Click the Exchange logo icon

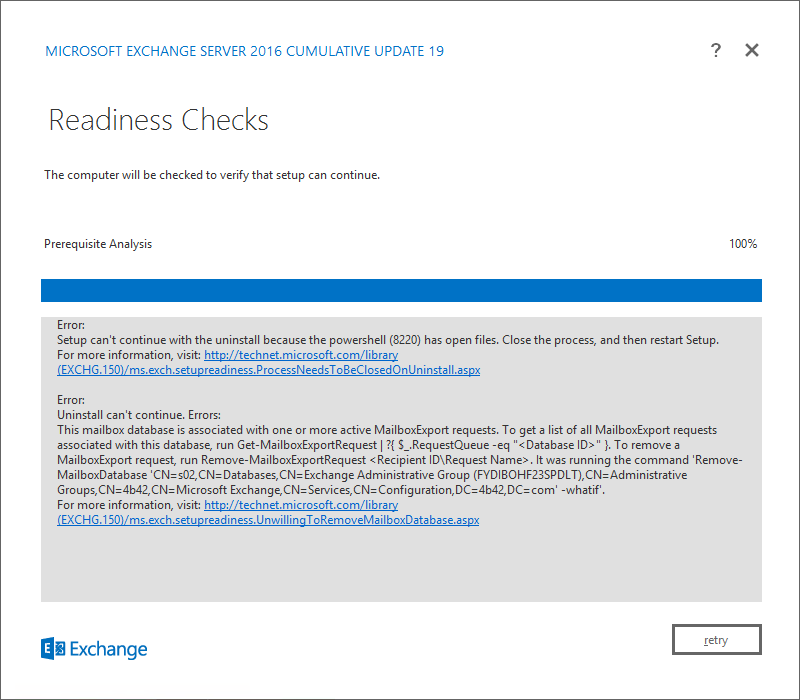pyautogui.click(x=53, y=648)
